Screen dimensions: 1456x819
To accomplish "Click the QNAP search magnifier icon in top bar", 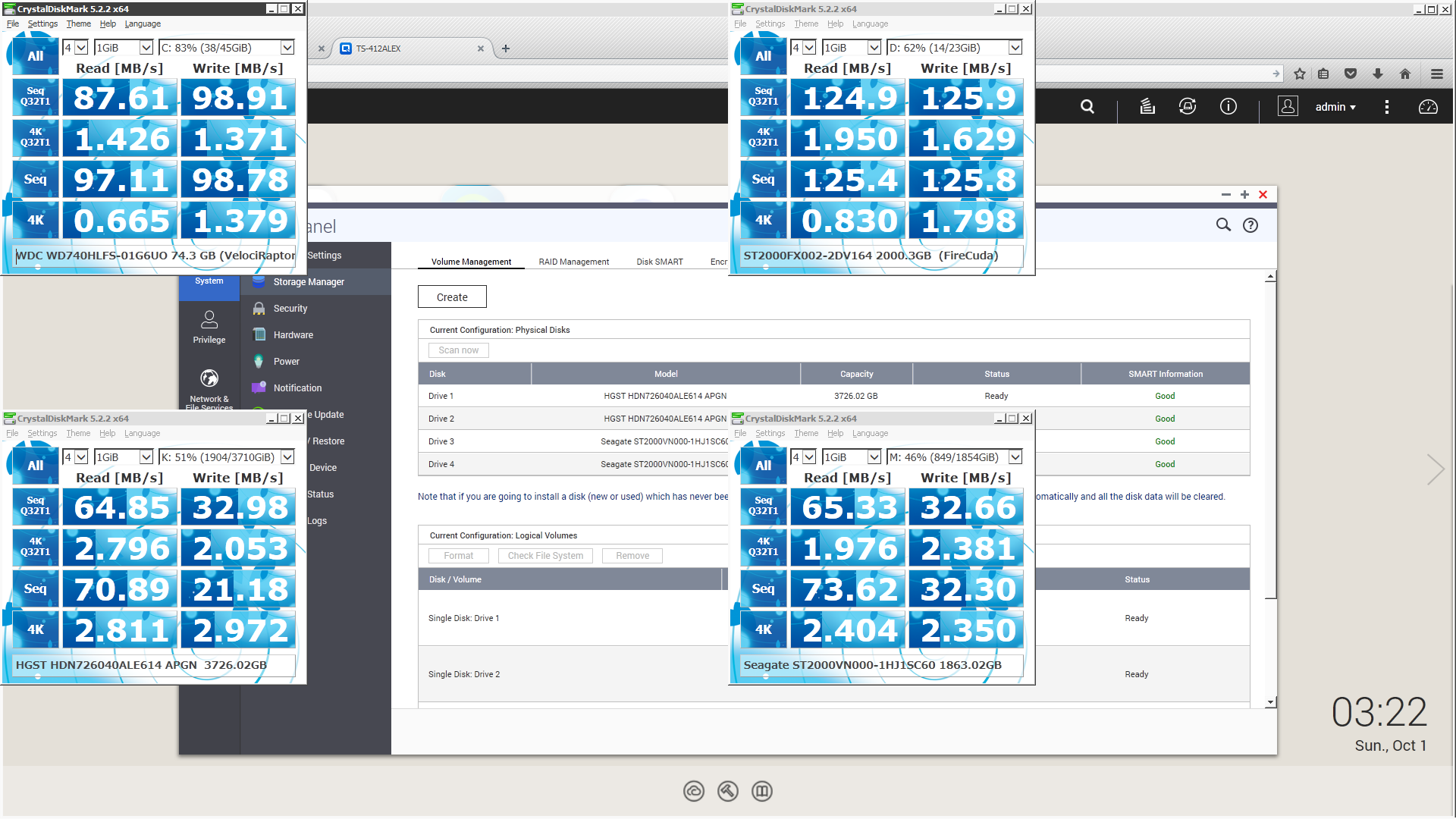I will click(1087, 107).
